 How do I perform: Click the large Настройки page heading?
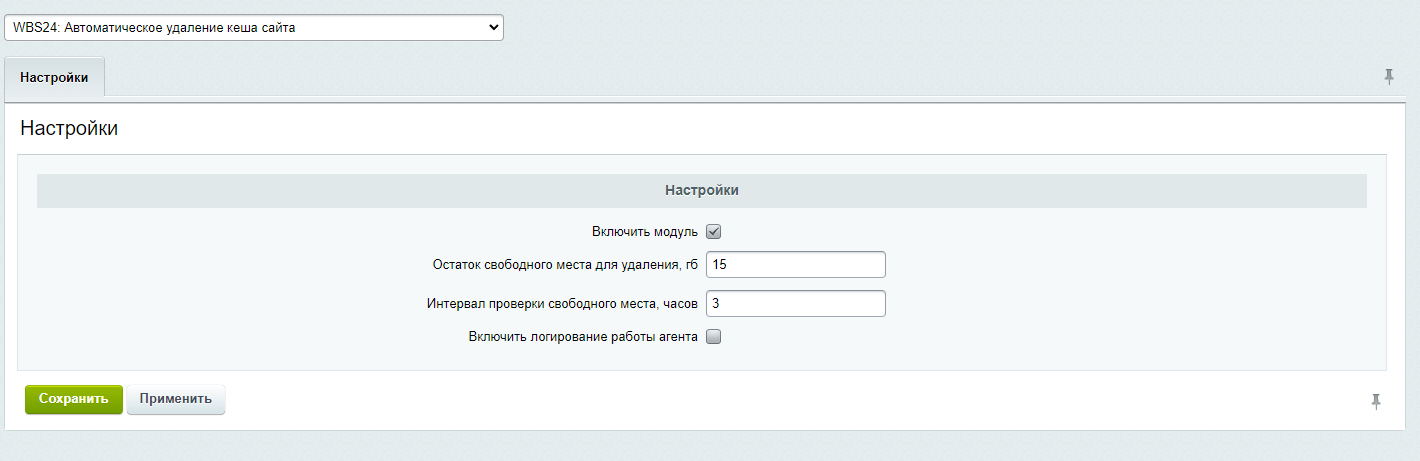[69, 129]
